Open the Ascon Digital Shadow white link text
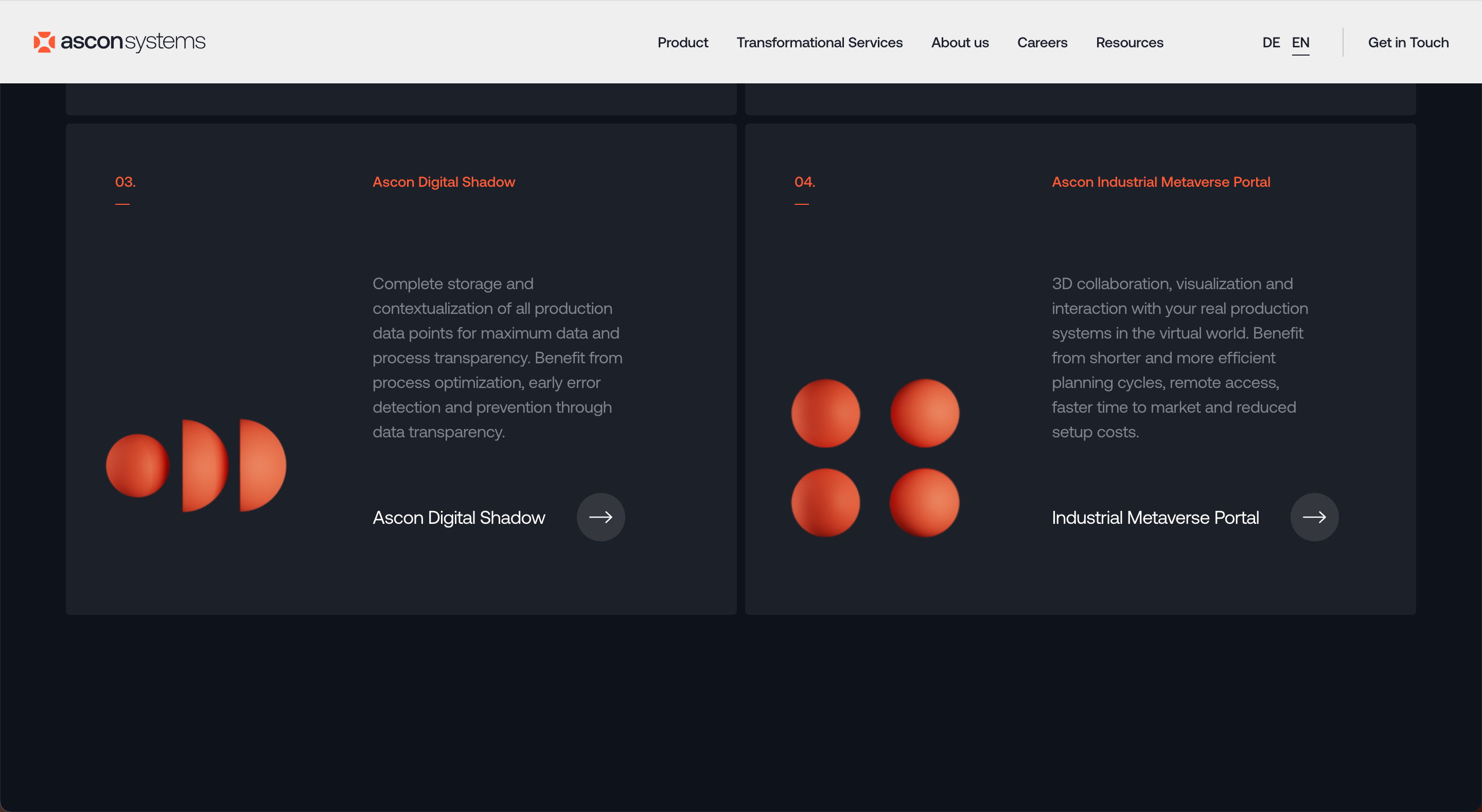Screen dimensions: 1482x812 click(458, 517)
